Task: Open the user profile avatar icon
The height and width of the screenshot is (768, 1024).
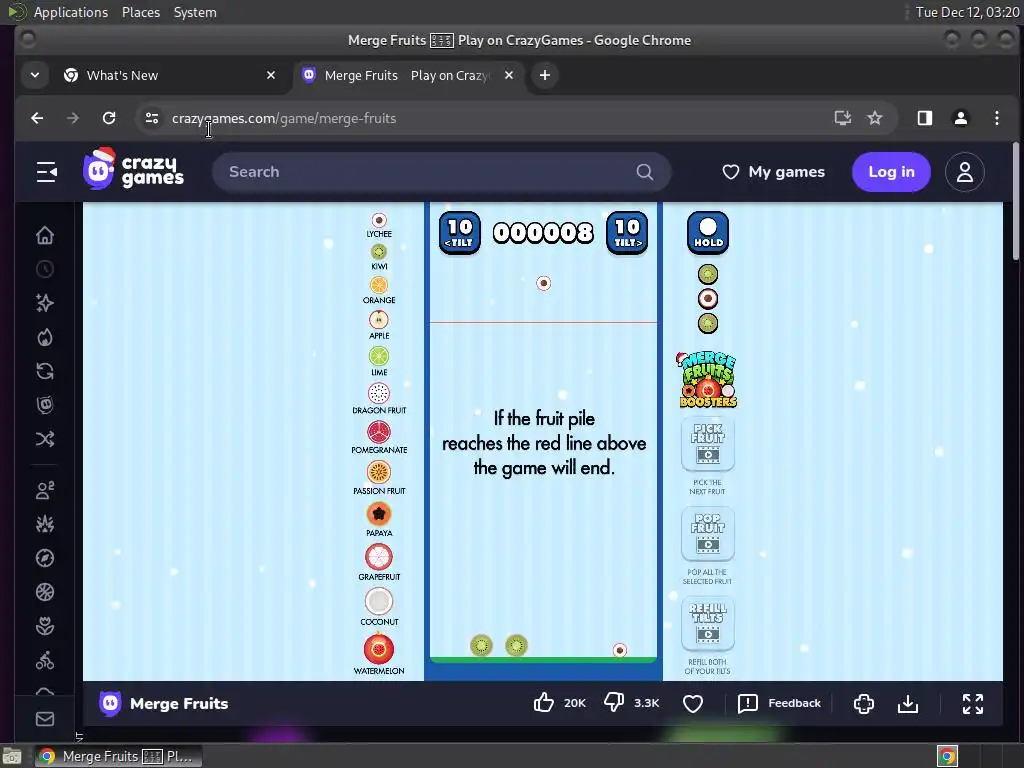Action: click(965, 172)
